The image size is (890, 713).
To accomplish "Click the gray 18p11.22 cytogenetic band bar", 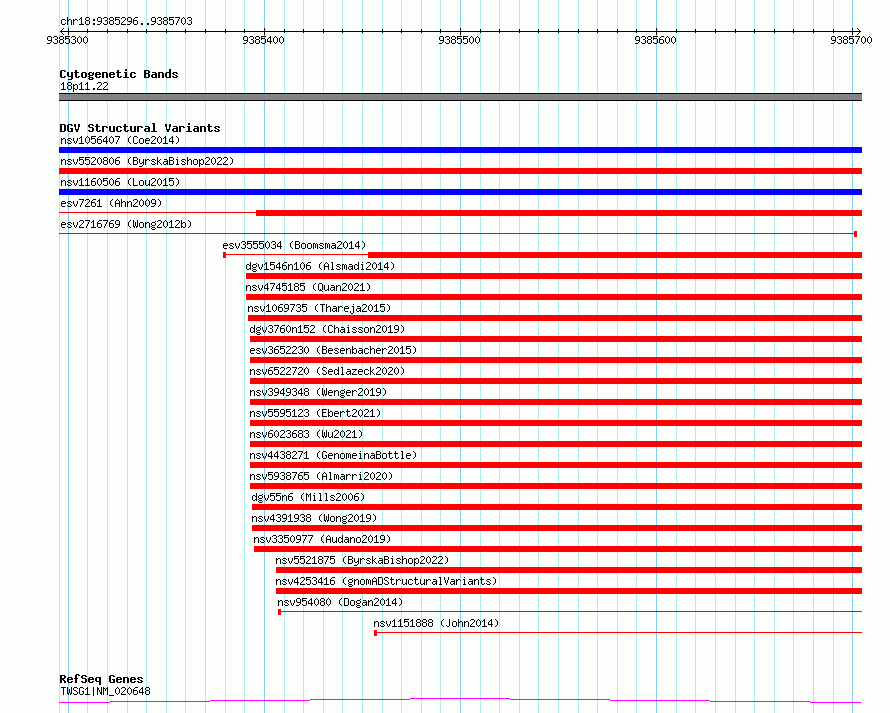I will click(460, 97).
